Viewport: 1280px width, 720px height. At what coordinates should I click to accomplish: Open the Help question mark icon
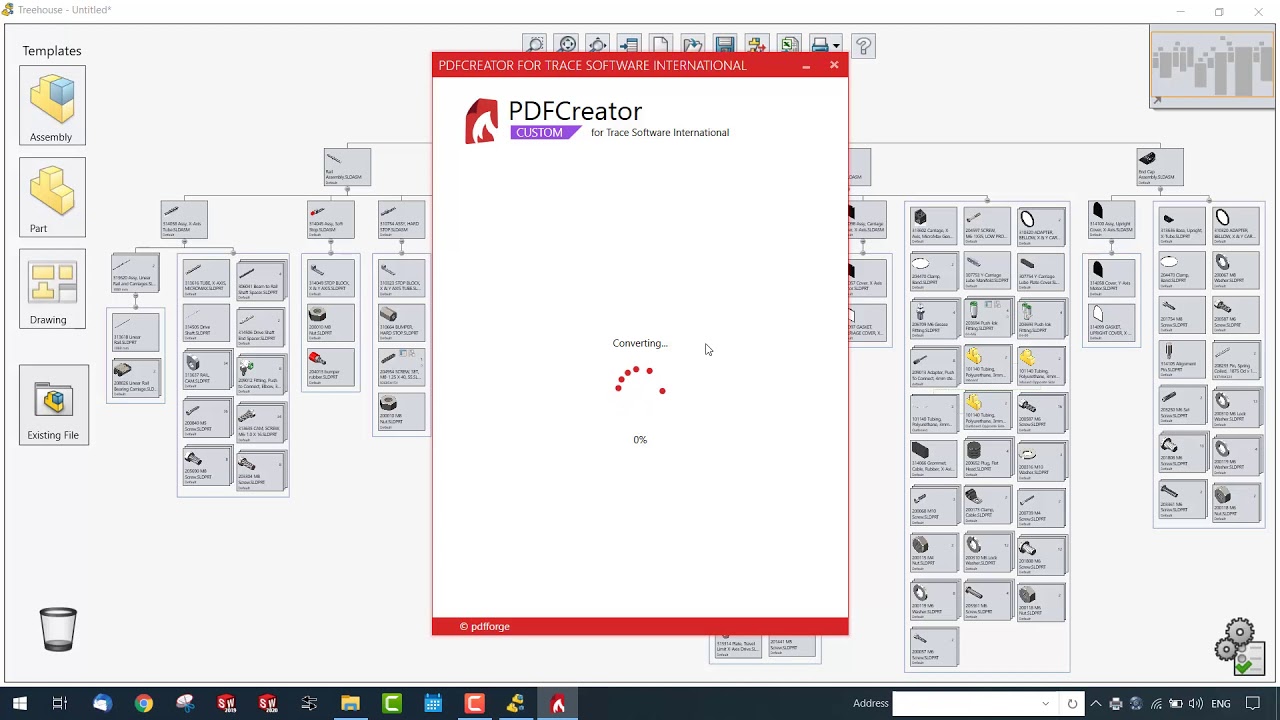point(864,45)
